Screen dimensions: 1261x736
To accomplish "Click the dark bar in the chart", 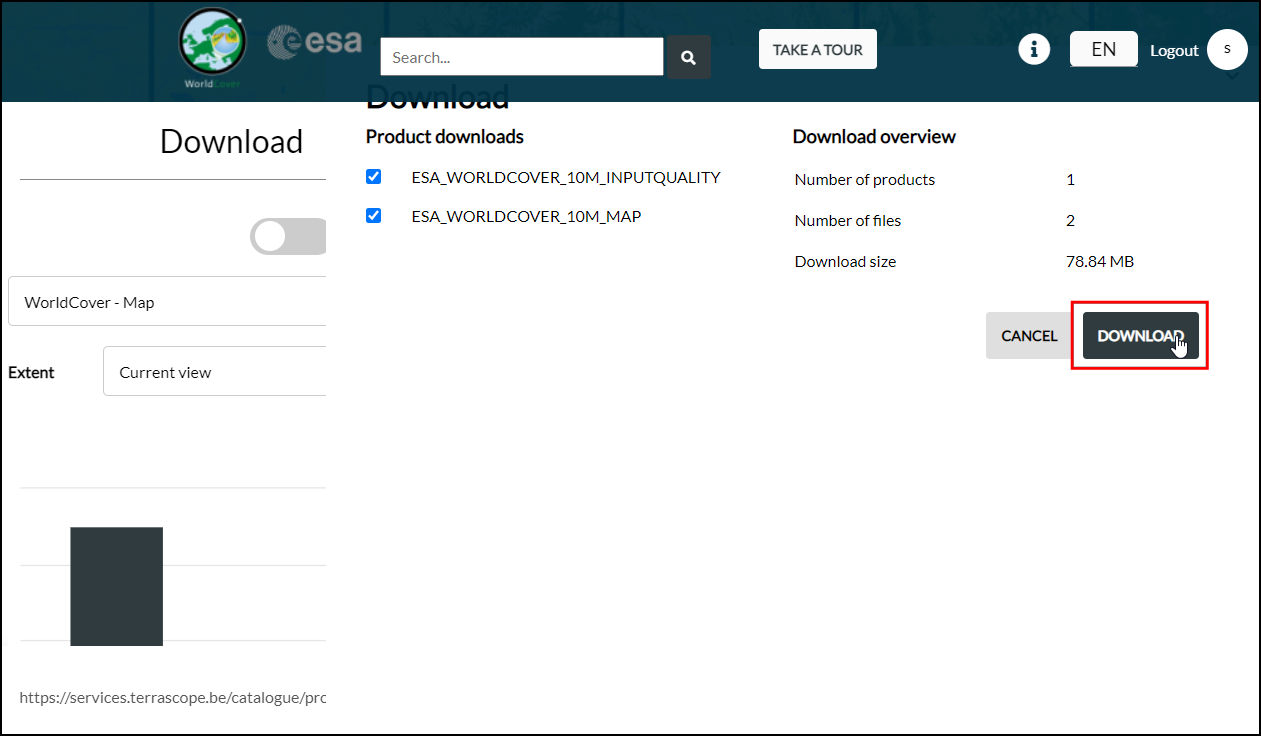I will click(116, 586).
